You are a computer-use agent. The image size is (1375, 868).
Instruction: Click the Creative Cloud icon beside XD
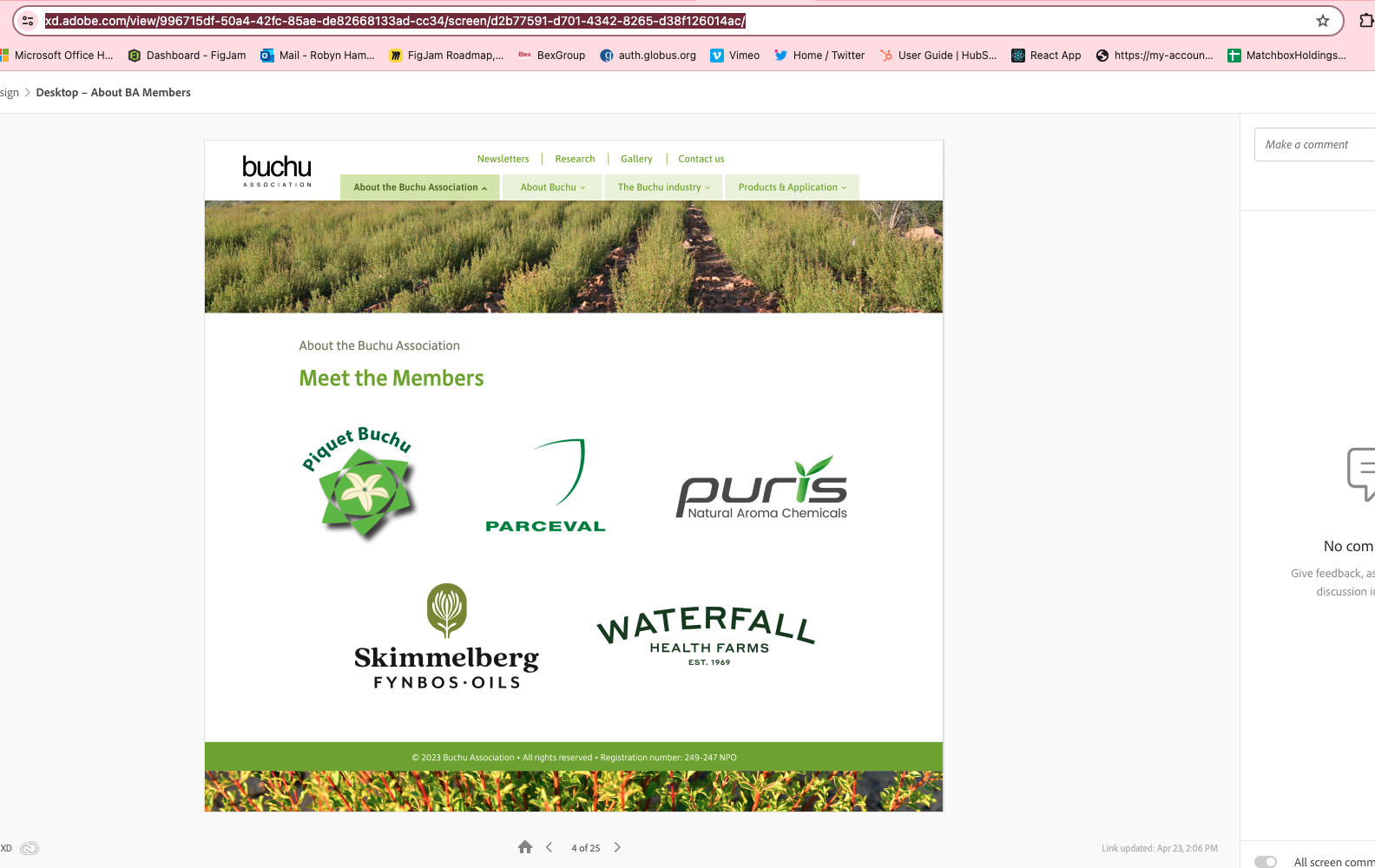pyautogui.click(x=30, y=848)
